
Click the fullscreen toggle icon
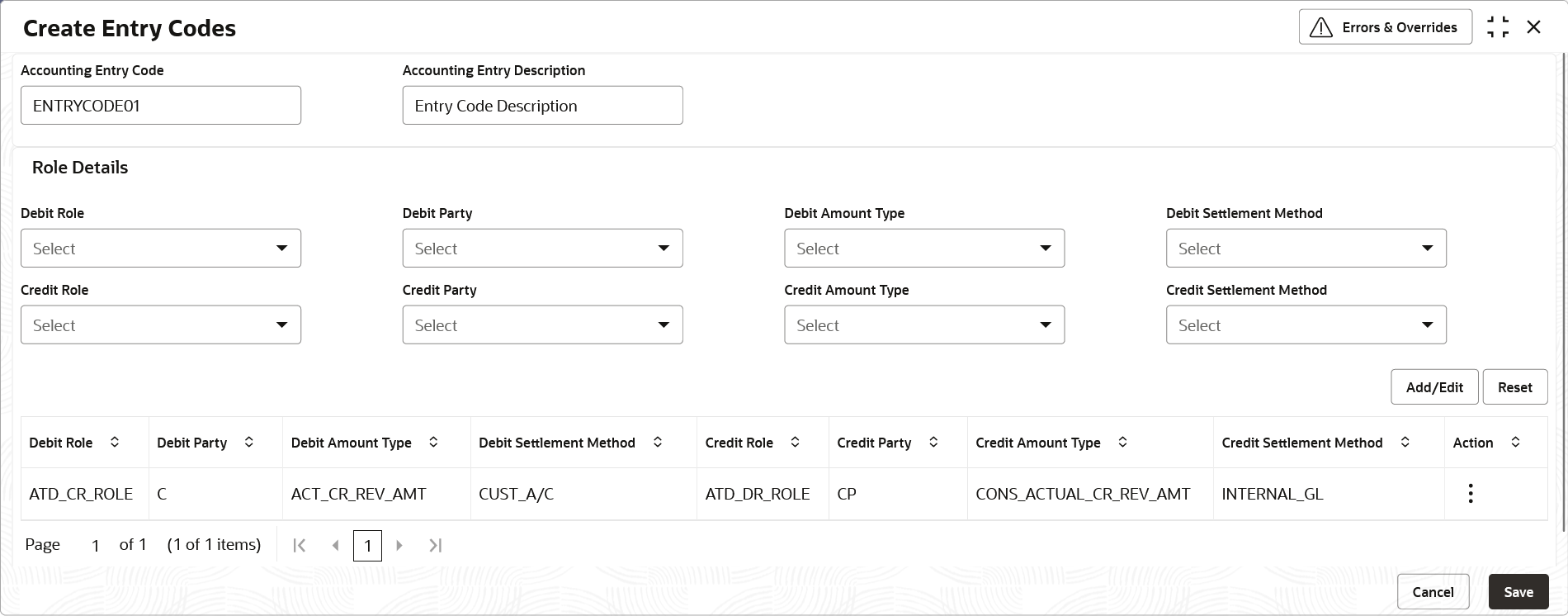click(1498, 27)
